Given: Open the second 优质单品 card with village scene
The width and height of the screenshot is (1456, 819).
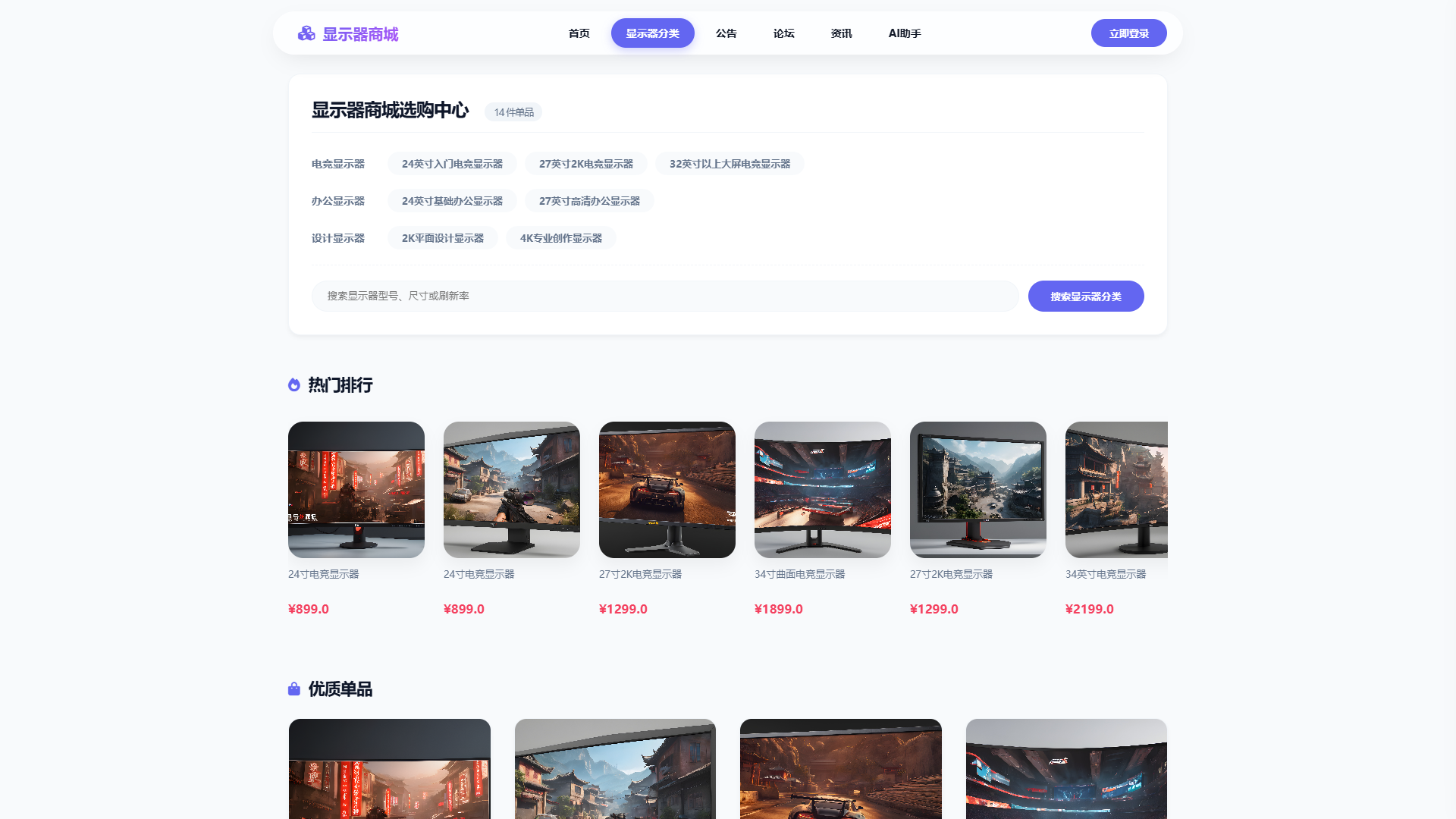Looking at the screenshot, I should click(615, 769).
